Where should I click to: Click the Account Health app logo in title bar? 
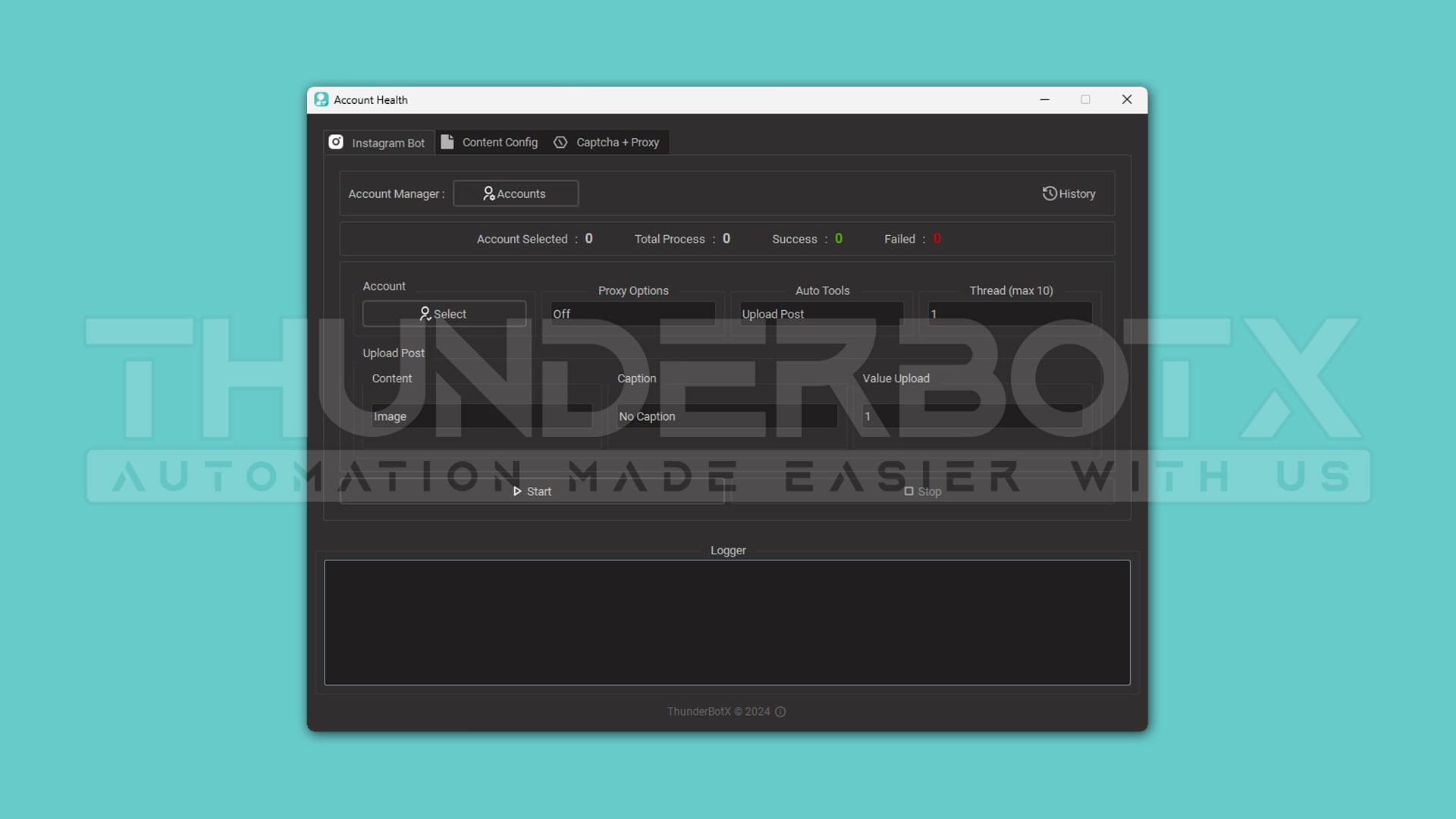322,99
